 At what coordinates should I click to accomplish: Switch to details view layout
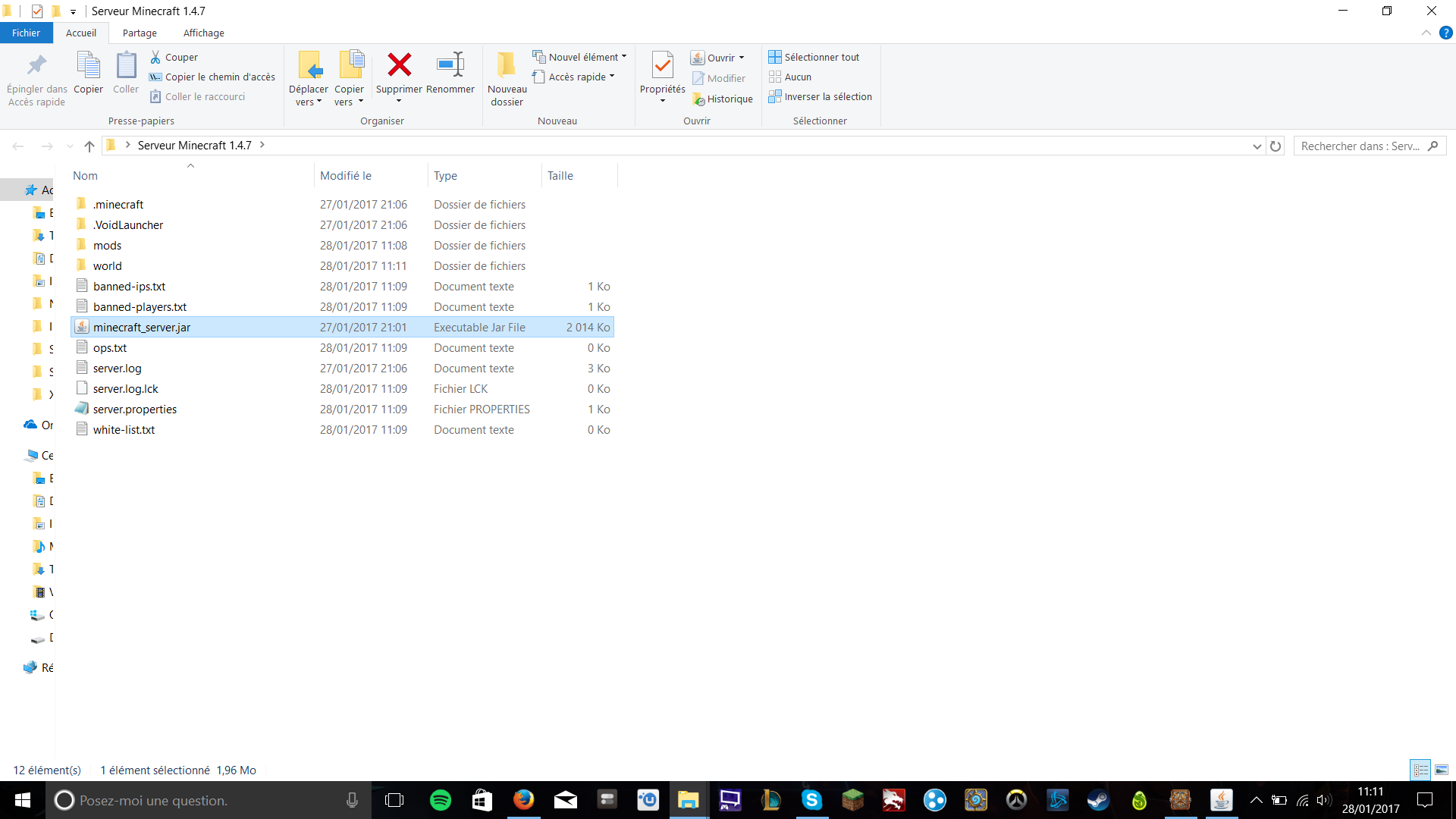(1420, 770)
